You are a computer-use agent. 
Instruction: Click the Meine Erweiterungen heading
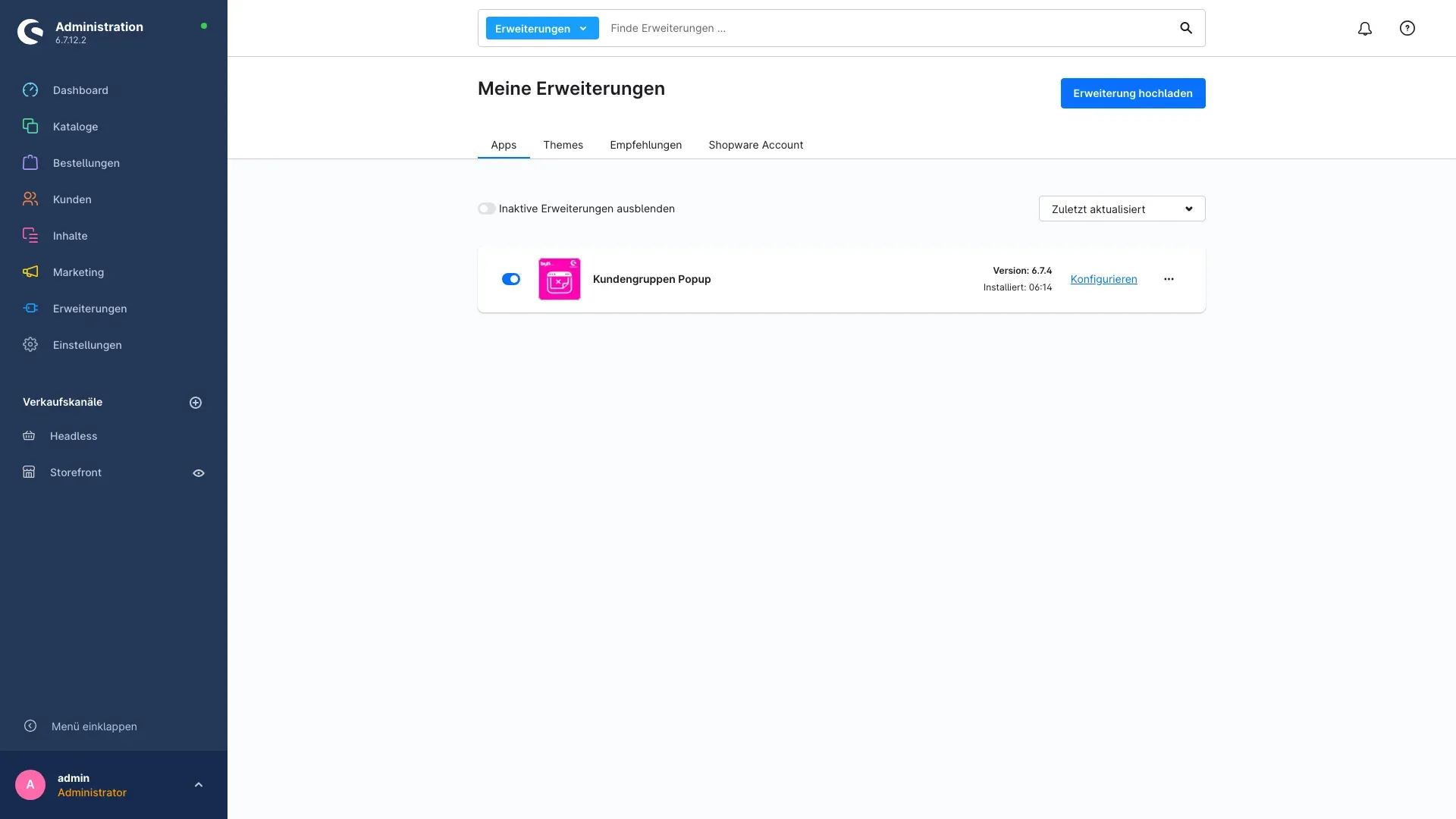point(571,89)
